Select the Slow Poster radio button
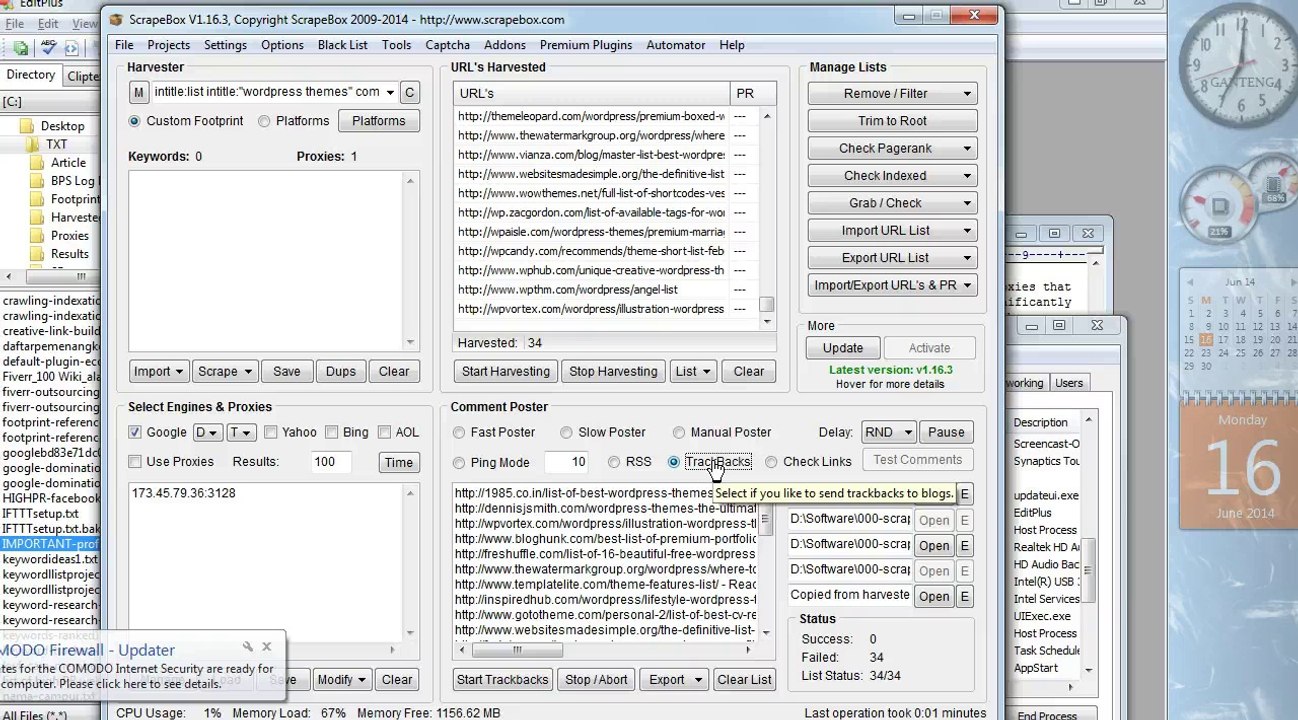This screenshot has height=720, width=1298. pyautogui.click(x=566, y=432)
